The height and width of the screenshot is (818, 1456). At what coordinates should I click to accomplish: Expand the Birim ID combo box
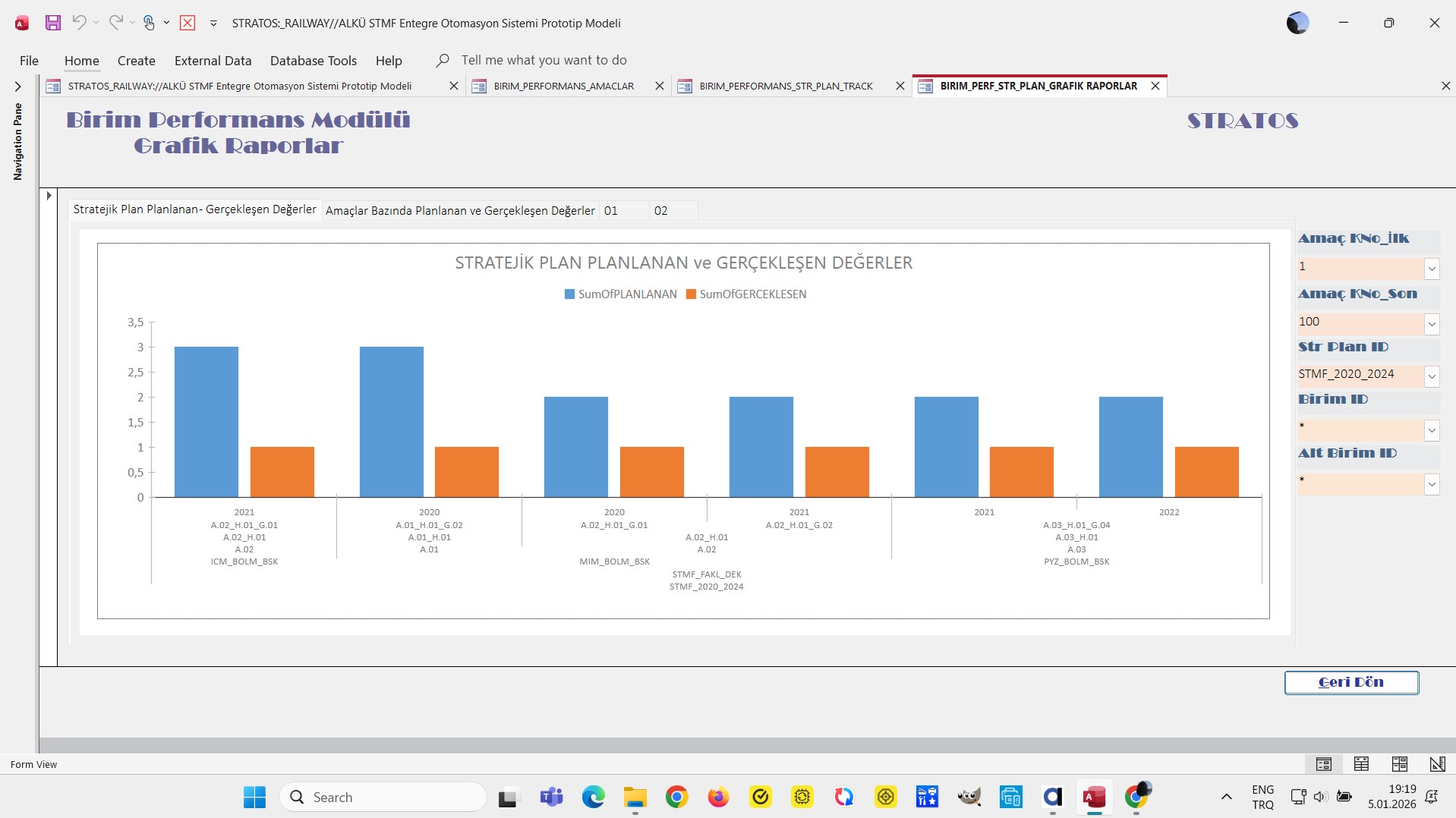tap(1431, 430)
